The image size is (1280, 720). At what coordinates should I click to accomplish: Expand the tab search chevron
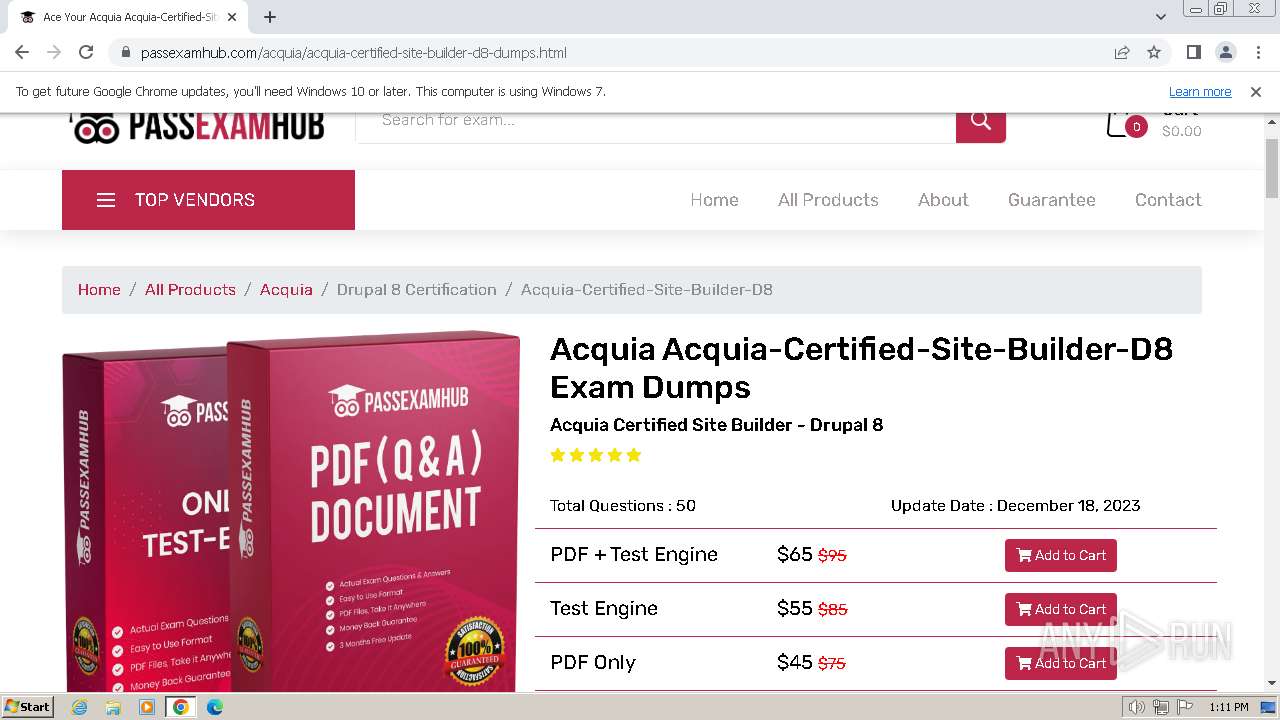point(1161,17)
